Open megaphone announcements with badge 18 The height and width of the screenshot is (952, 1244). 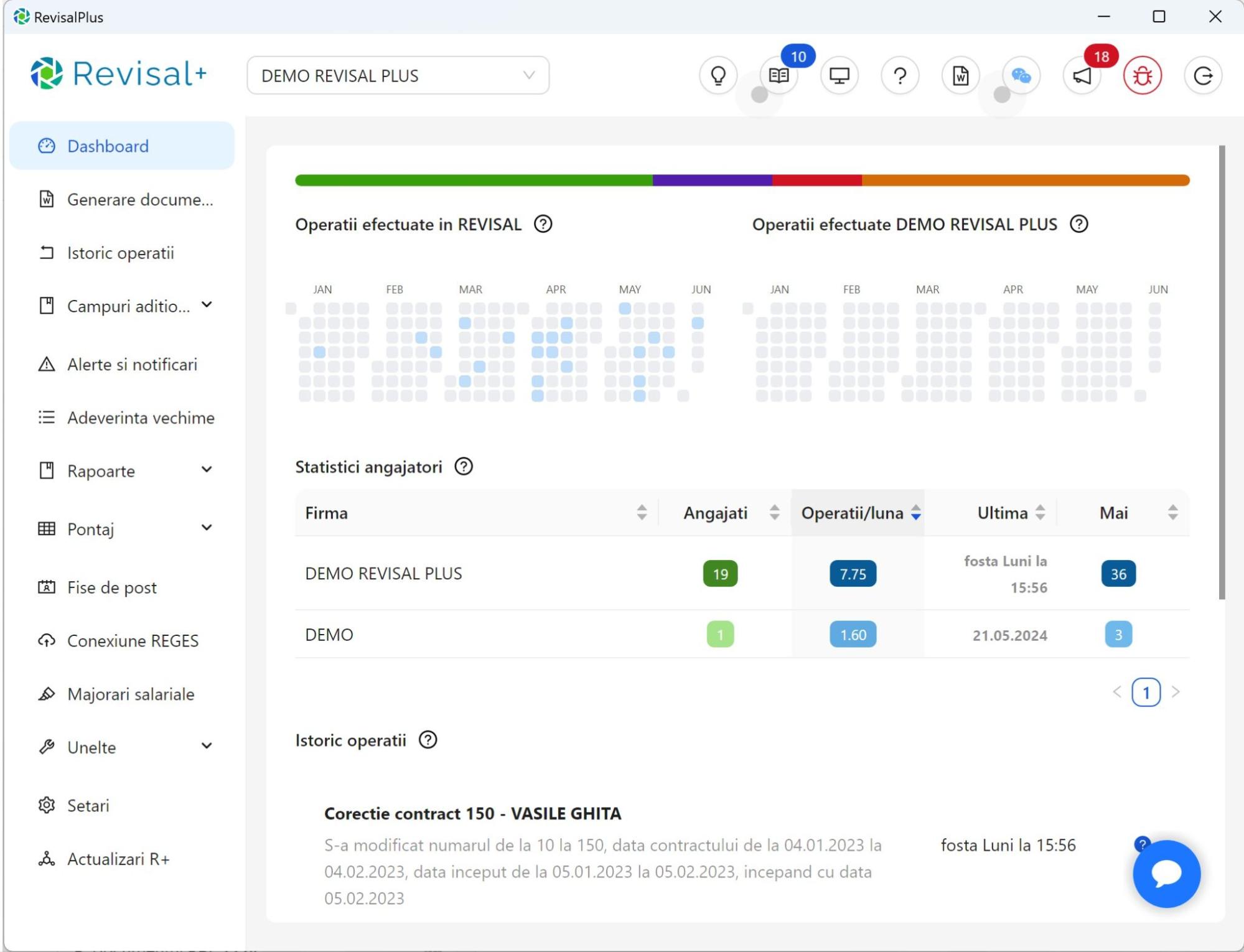[1082, 76]
